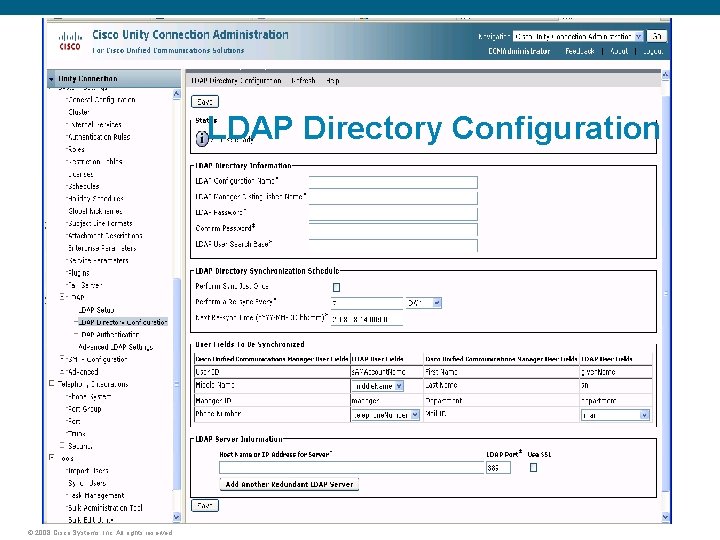Click Add Another Redundant LDAP Server
The height and width of the screenshot is (540, 720).
[x=289, y=484]
